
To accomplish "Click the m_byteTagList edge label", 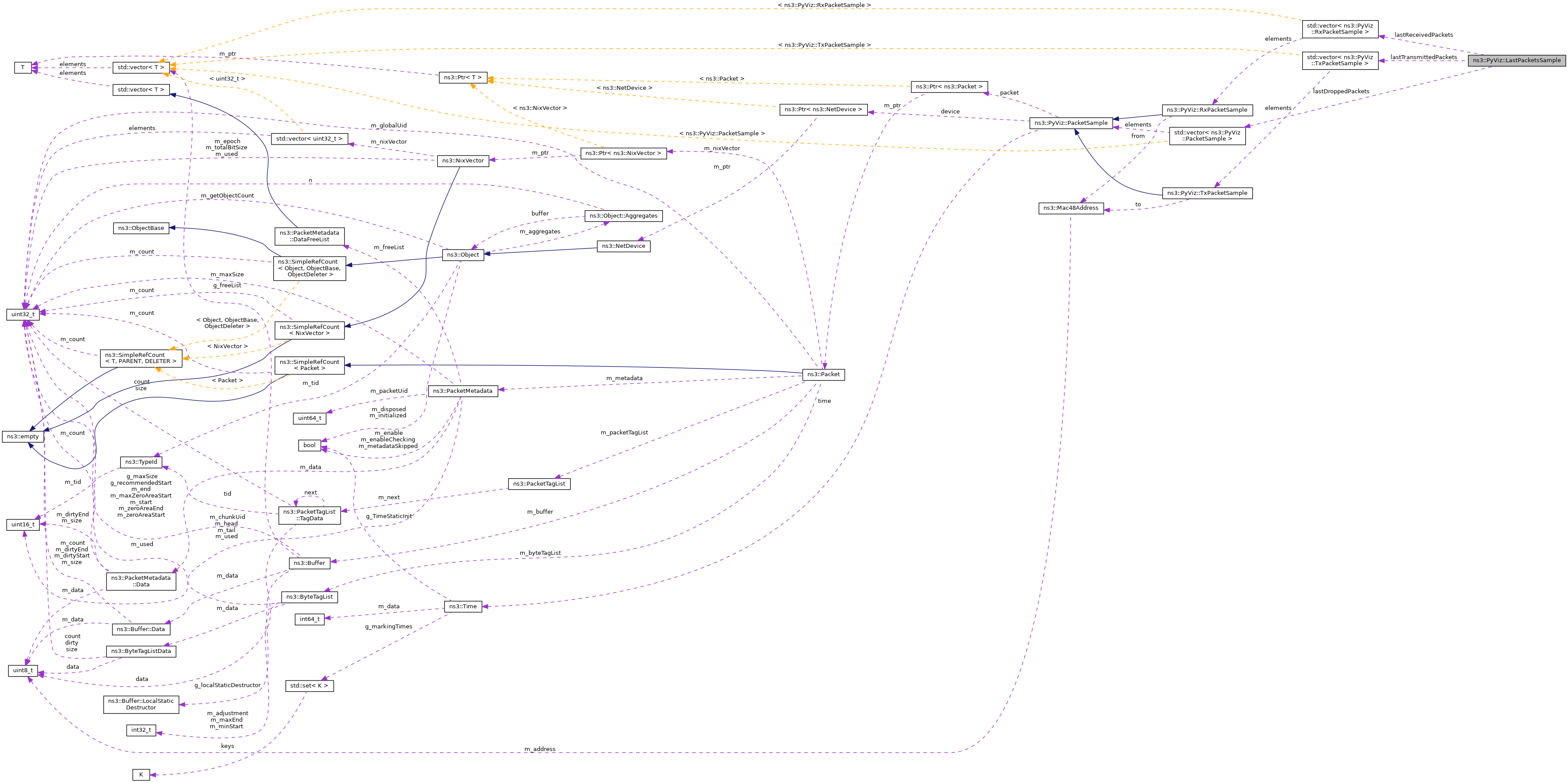I will click(x=540, y=553).
